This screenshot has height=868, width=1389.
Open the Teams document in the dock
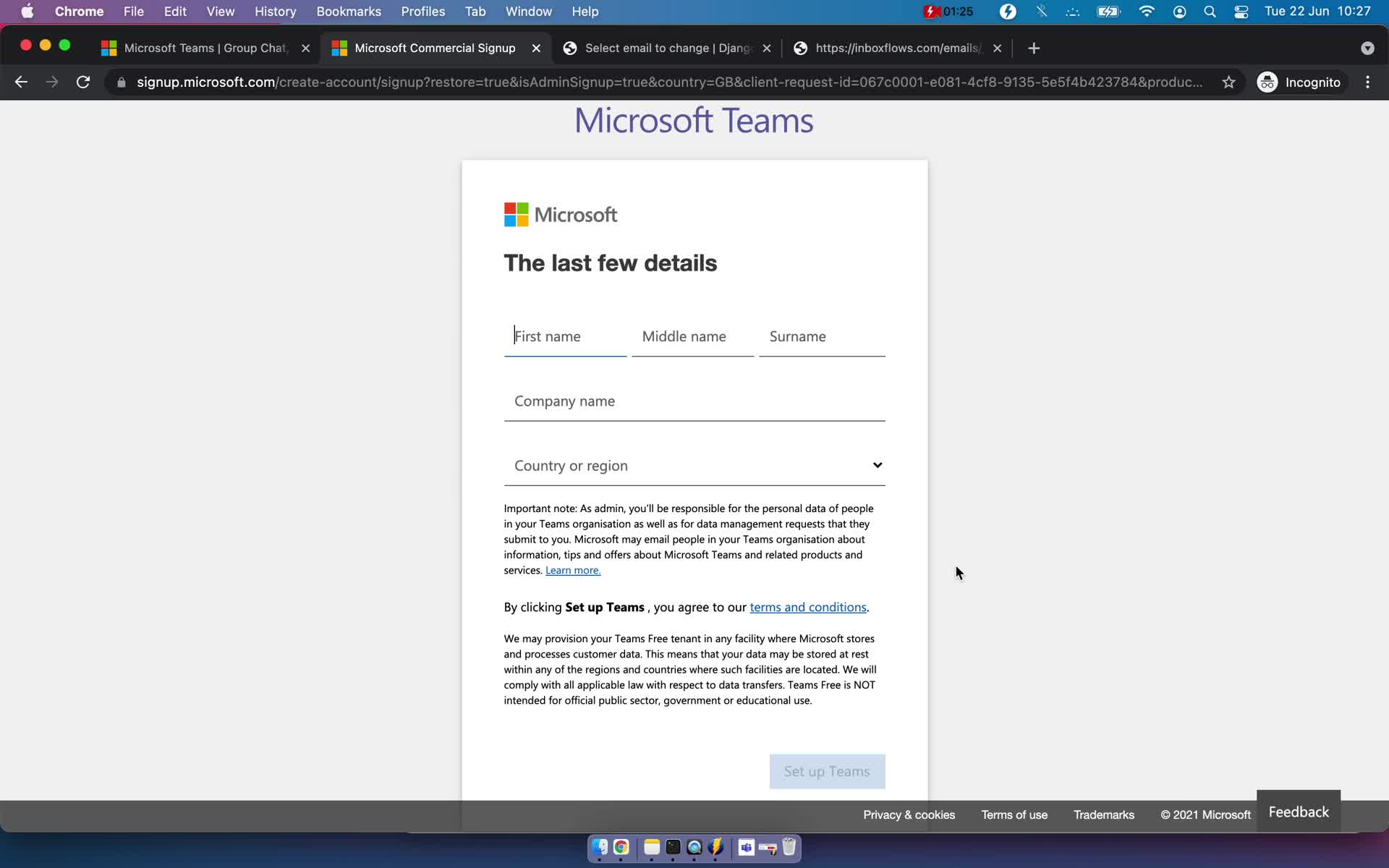747,848
